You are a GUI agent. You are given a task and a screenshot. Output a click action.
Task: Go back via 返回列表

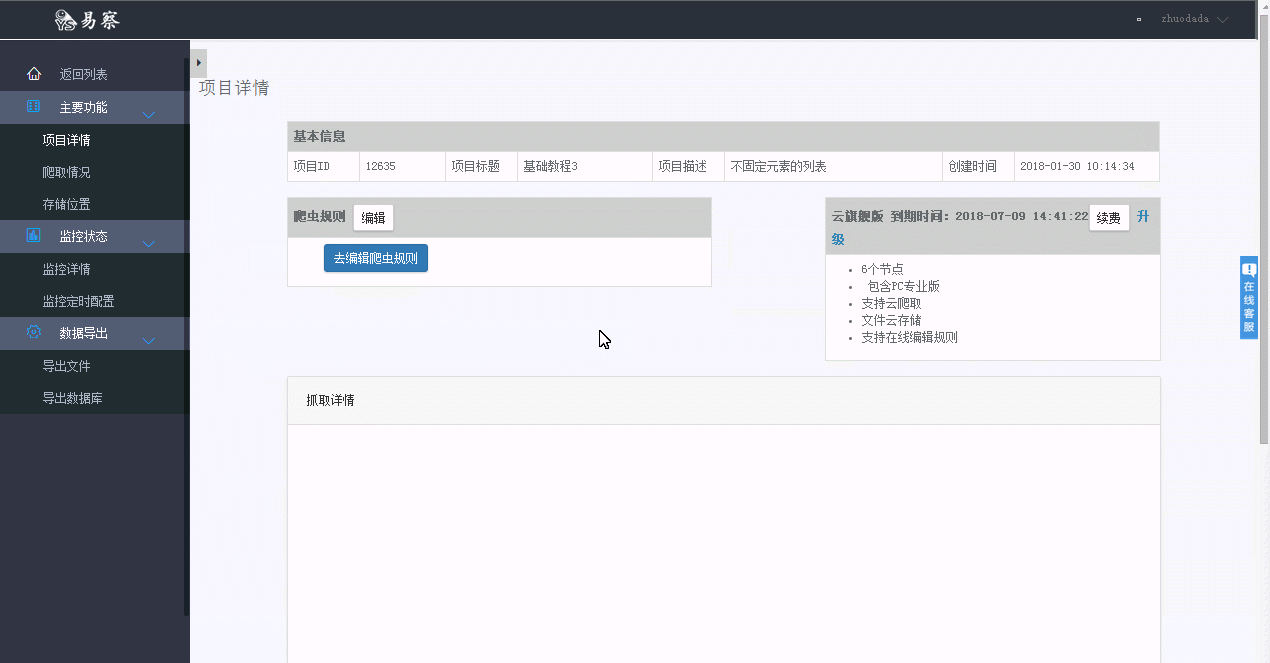coord(83,75)
